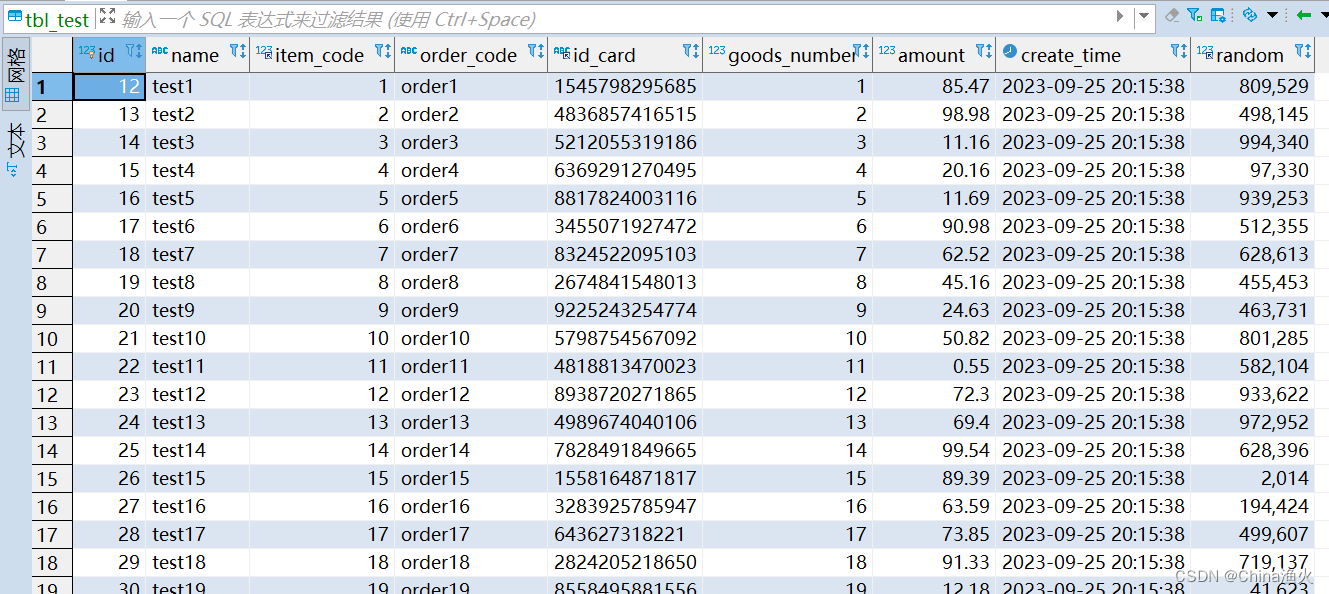This screenshot has height=594, width=1329.
Task: Switch to 网格 grid view tab
Action: 16,76
